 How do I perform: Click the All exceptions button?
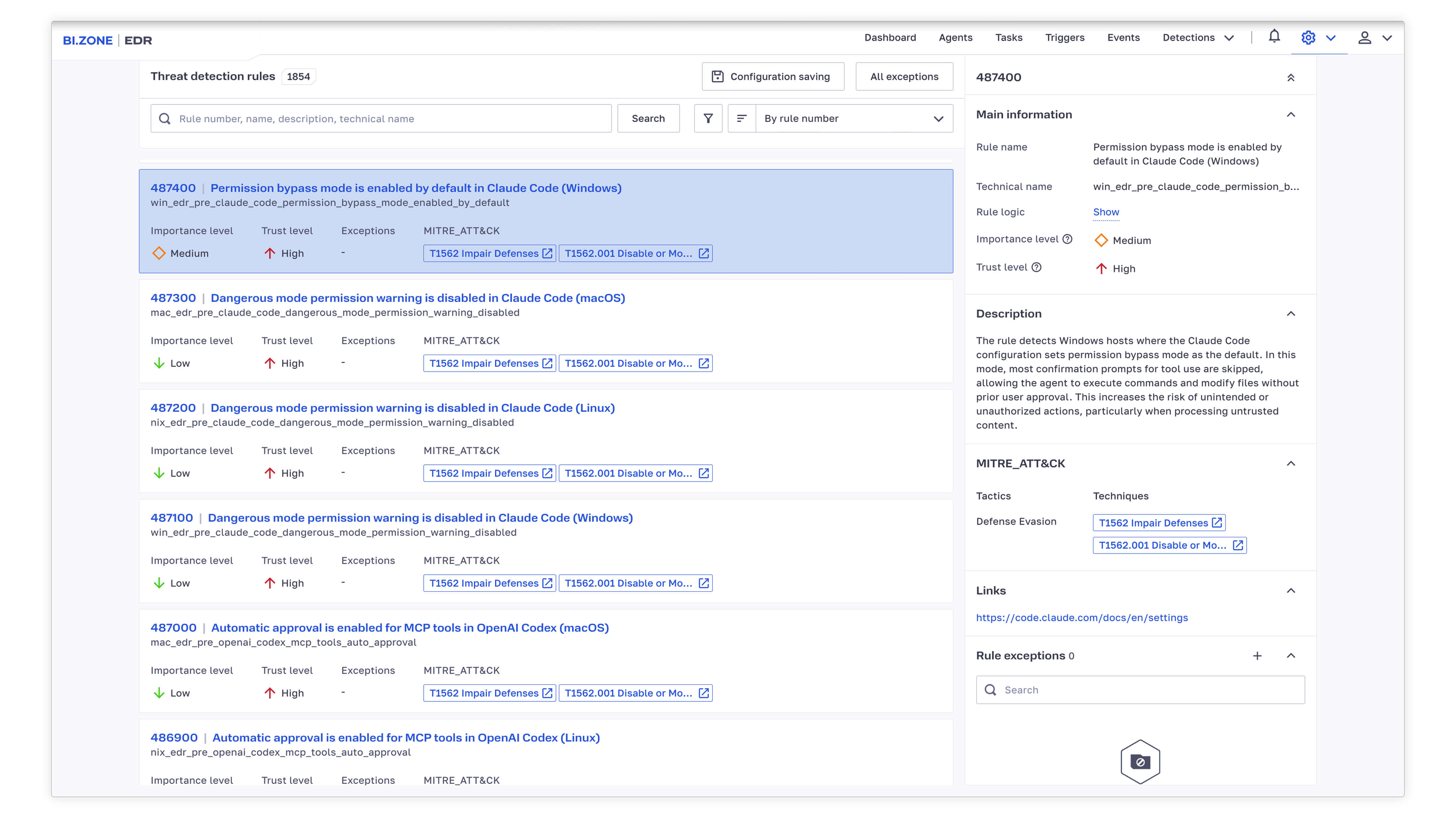(x=904, y=76)
